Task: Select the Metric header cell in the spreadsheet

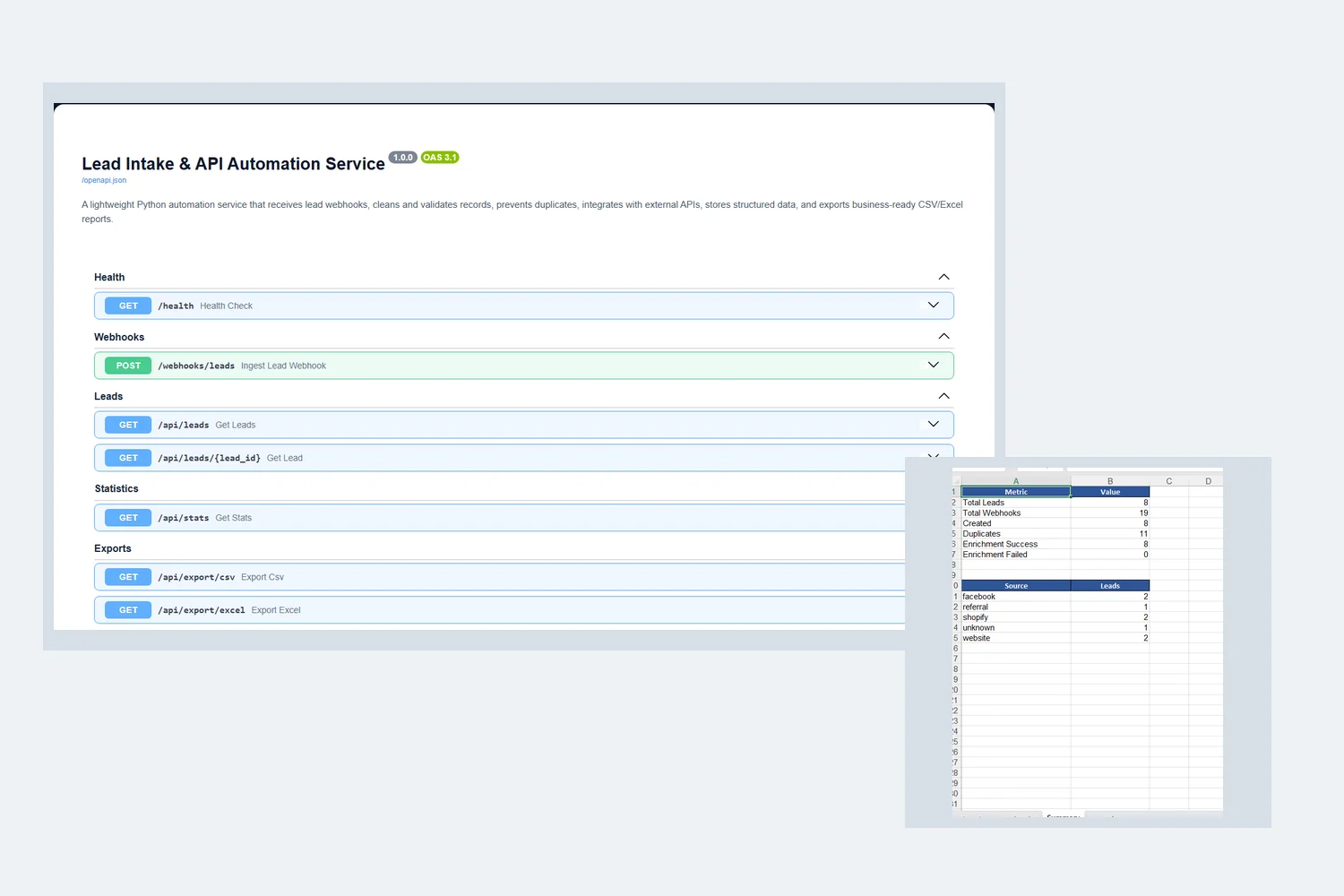Action: click(1016, 492)
